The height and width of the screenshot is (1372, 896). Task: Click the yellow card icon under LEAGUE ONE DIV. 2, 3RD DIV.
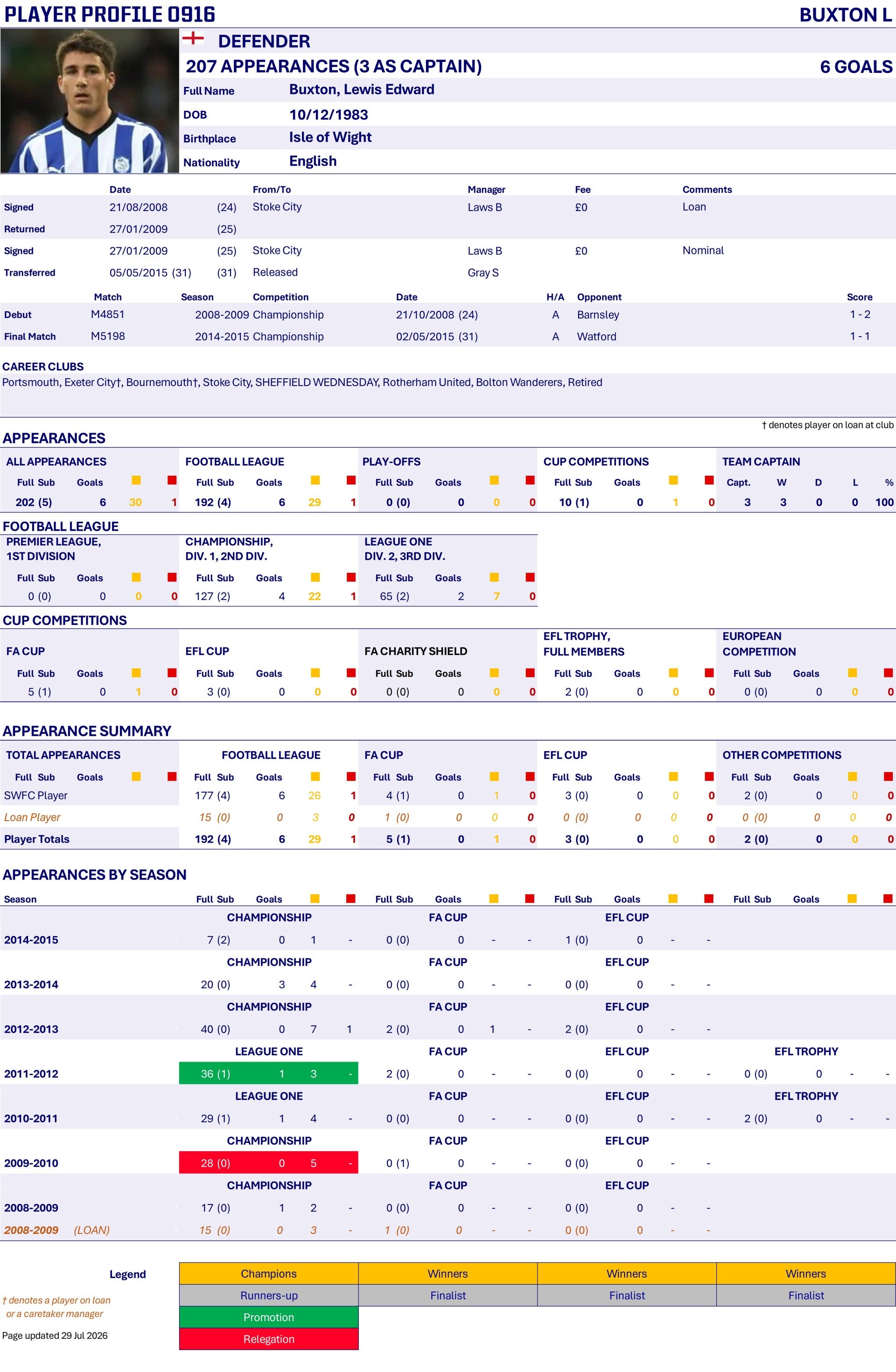coord(494,577)
